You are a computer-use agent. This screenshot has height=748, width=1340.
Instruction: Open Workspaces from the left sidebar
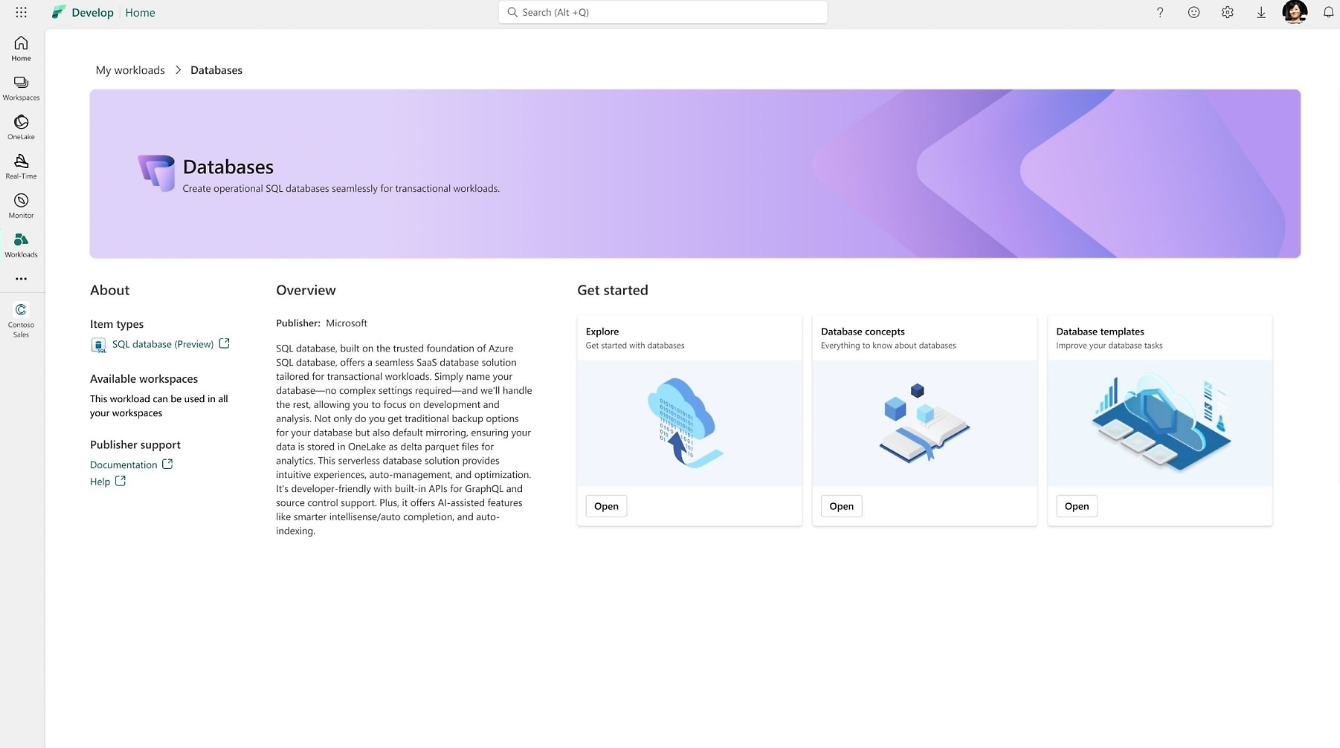[21, 88]
